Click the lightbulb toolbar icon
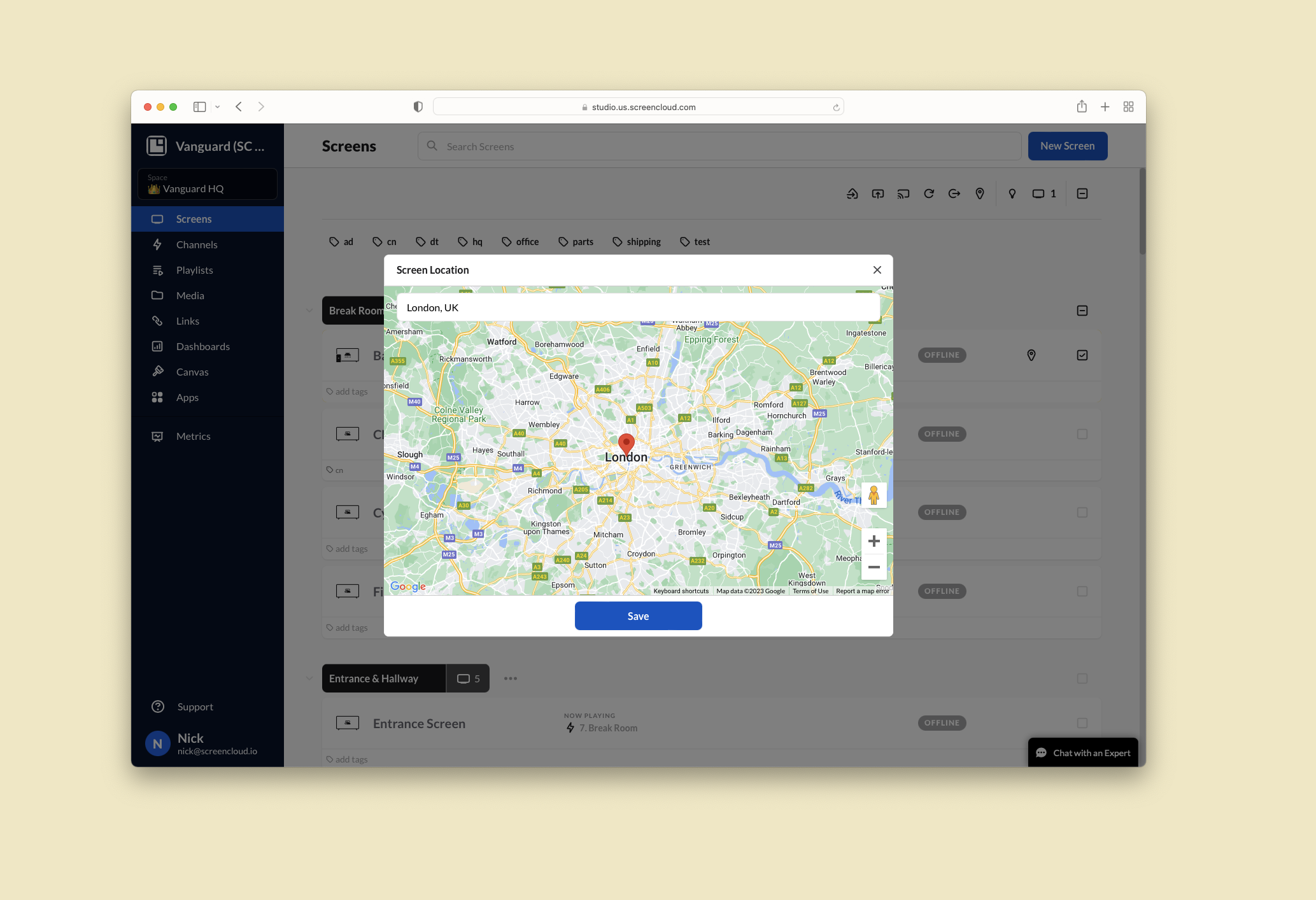1316x900 pixels. click(1012, 193)
